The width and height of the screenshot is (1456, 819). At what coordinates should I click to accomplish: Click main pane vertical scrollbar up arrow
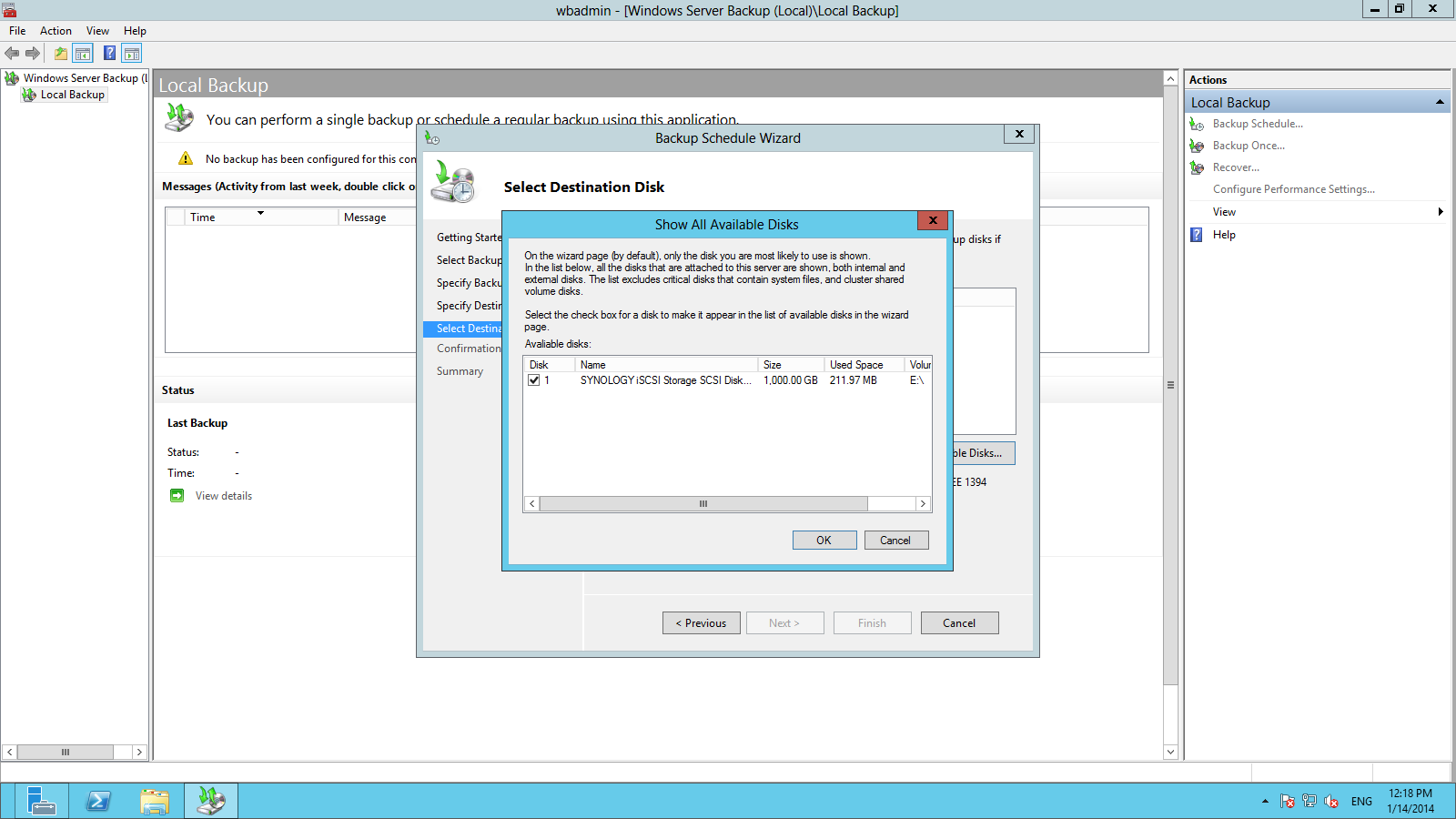click(1170, 79)
